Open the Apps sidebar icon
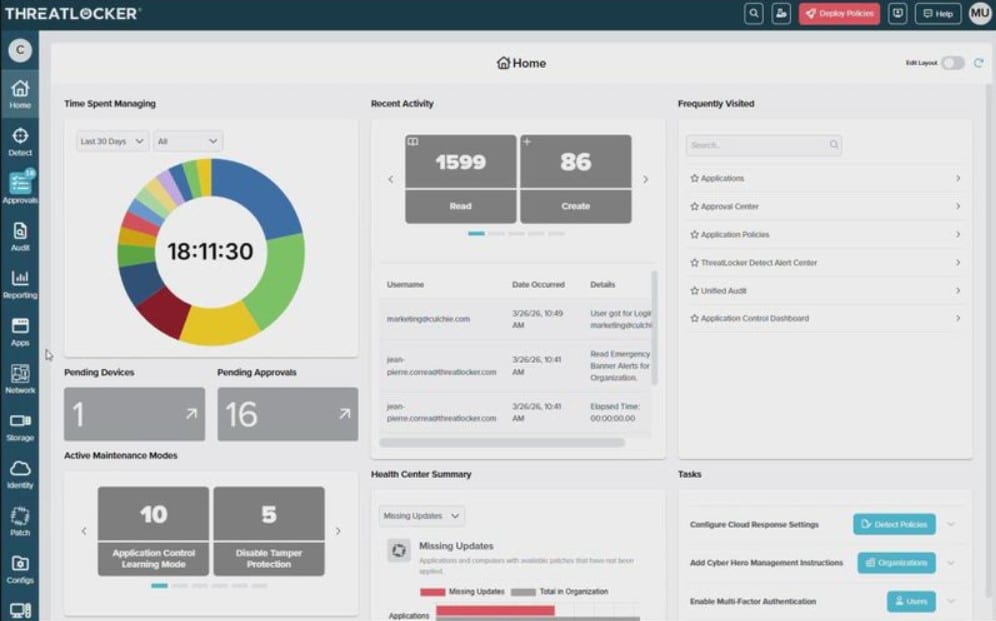 pos(20,331)
